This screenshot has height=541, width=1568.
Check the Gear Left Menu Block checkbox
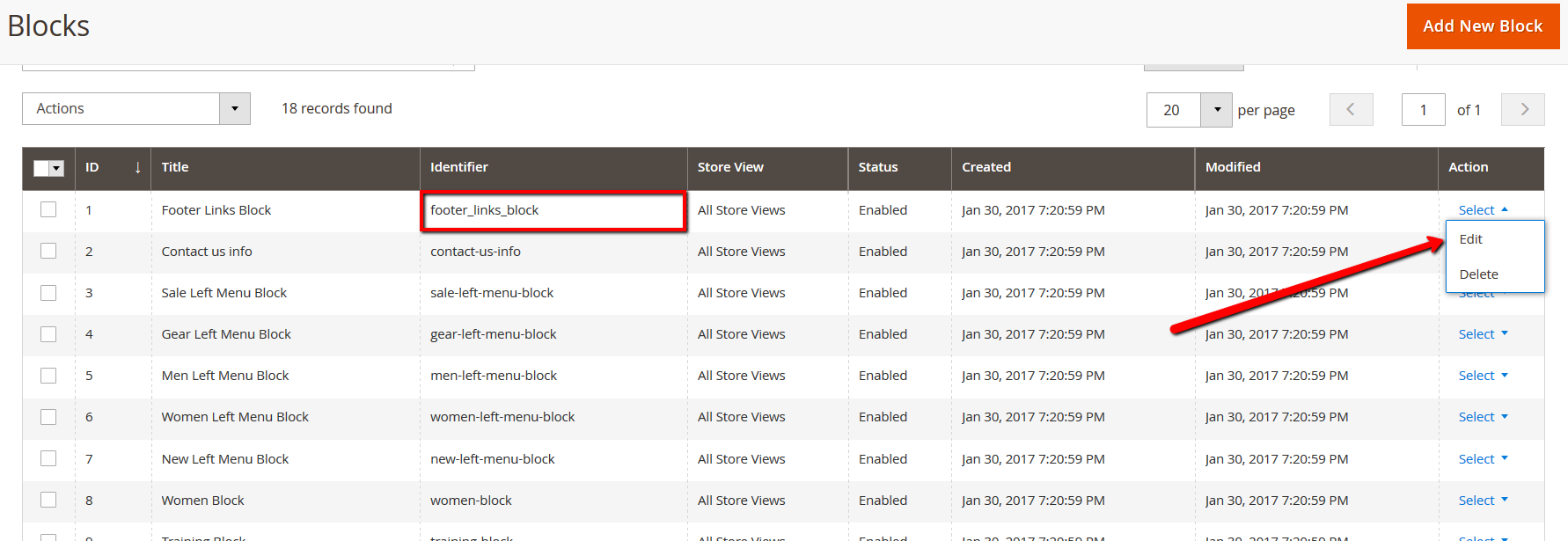click(x=48, y=333)
